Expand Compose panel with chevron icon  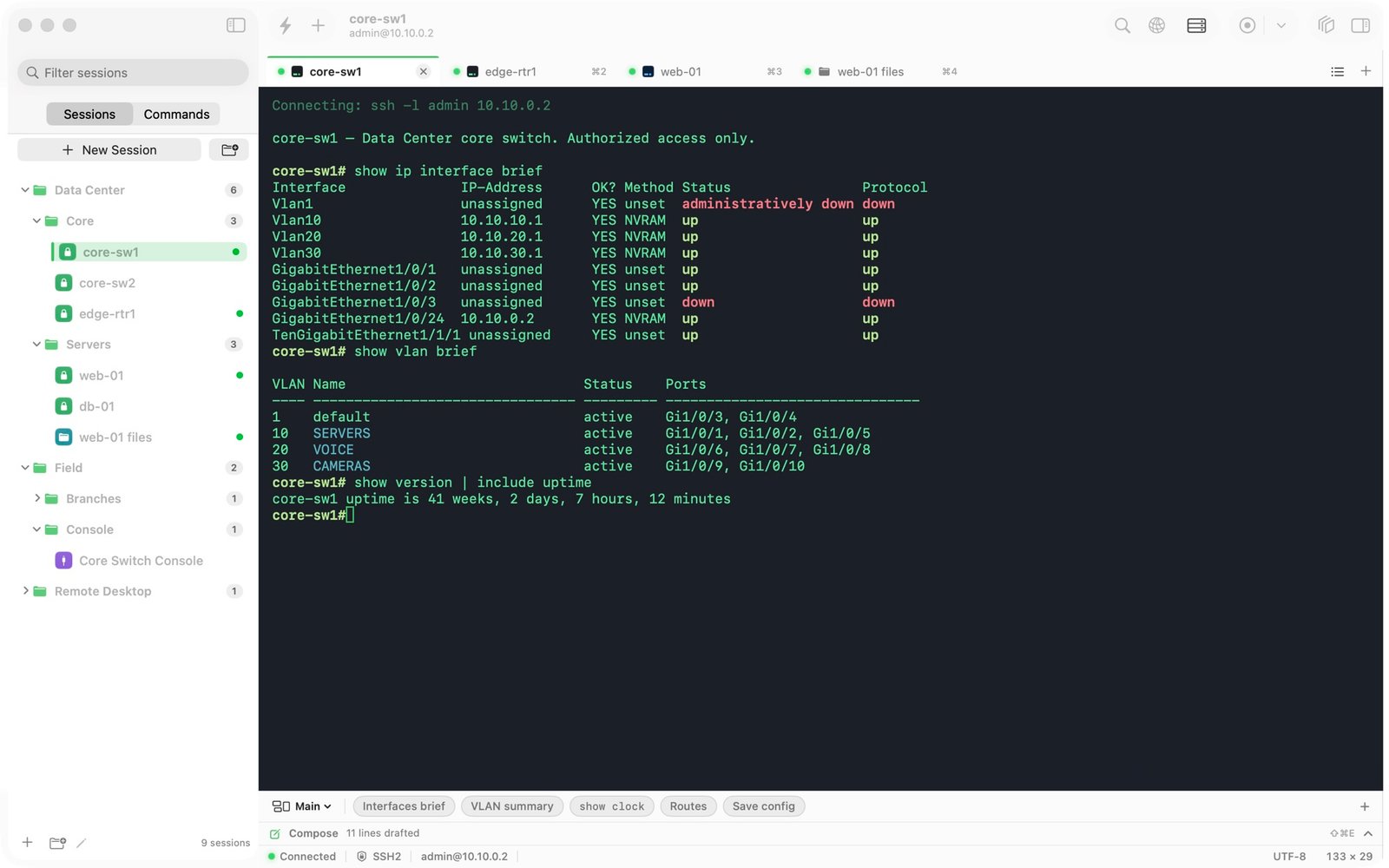[1367, 833]
